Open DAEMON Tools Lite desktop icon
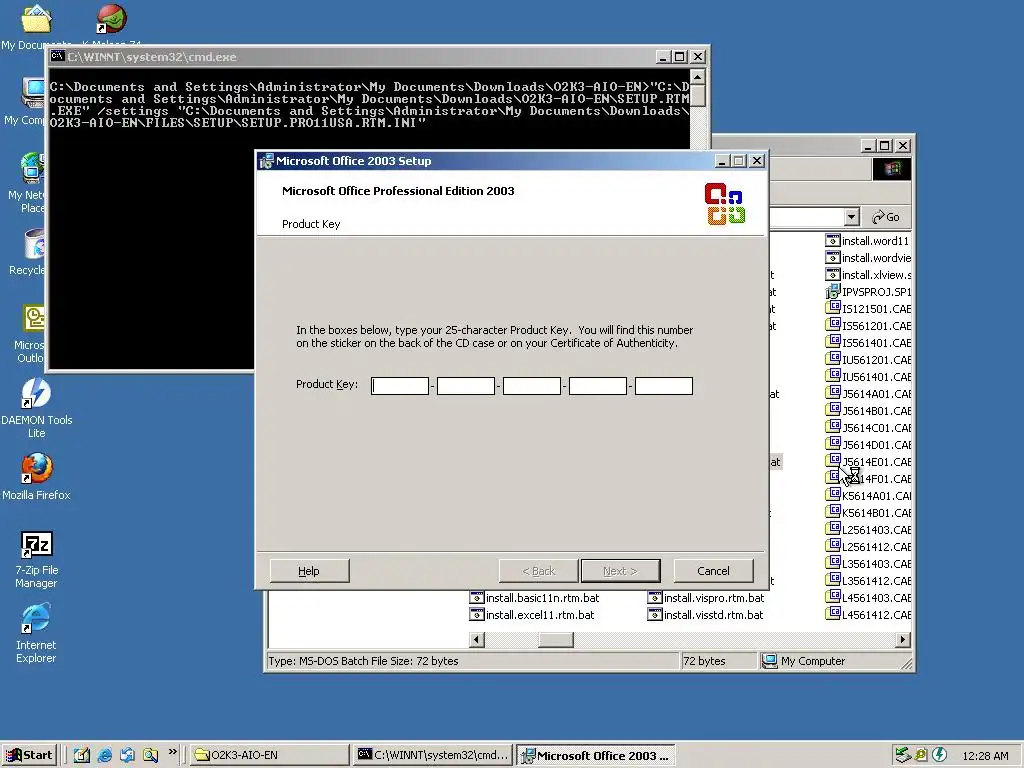This screenshot has width=1024, height=768. click(36, 408)
